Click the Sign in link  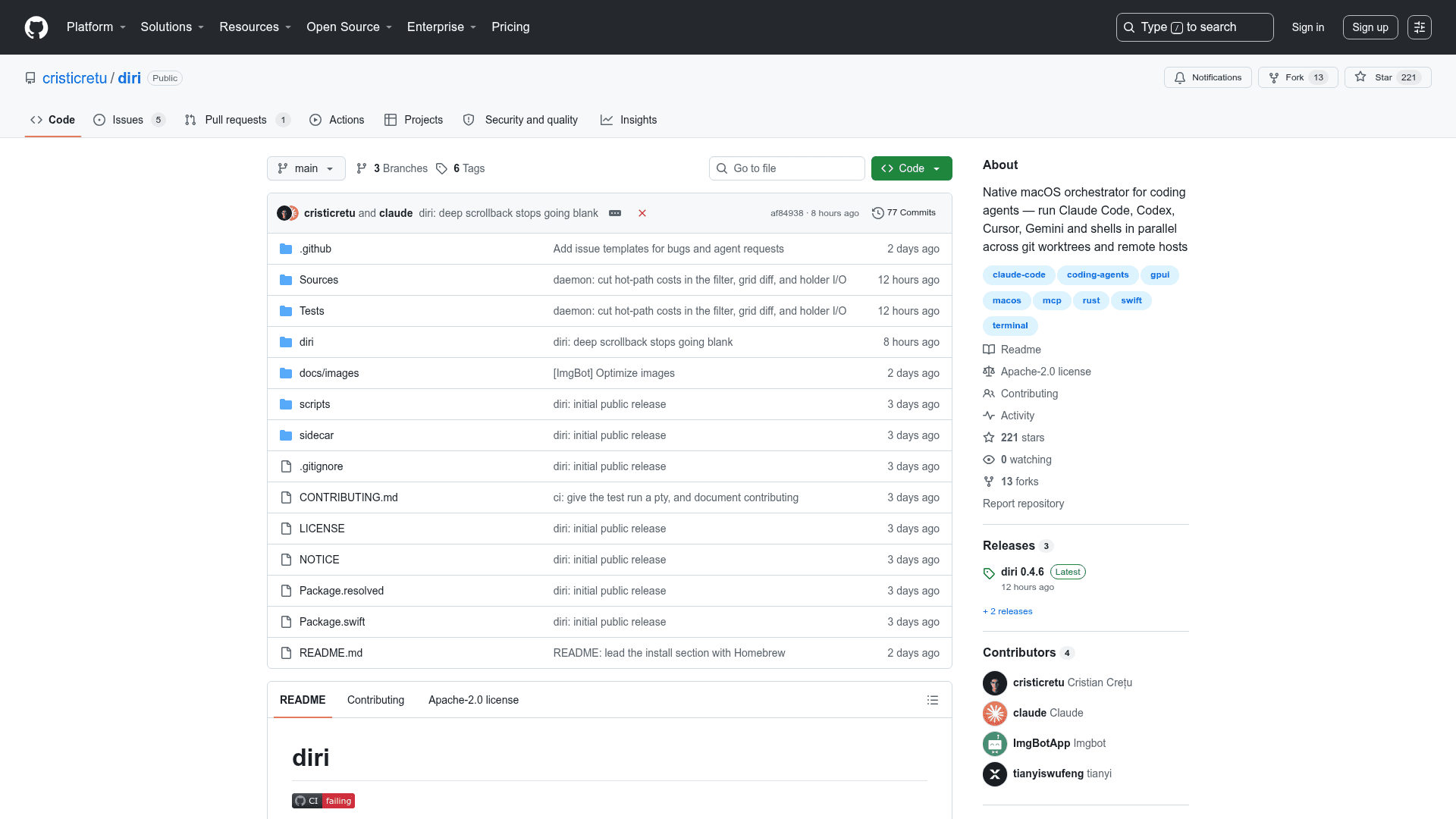point(1308,27)
